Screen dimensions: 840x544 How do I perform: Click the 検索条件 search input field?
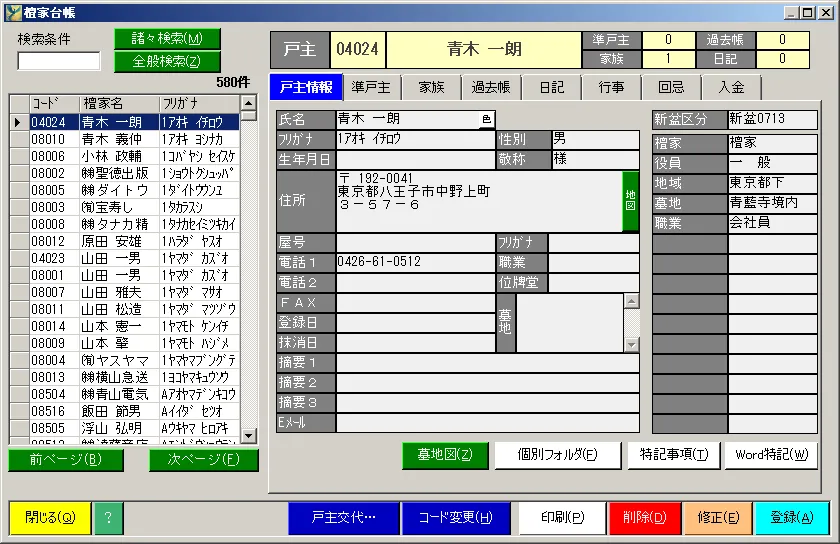click(59, 61)
